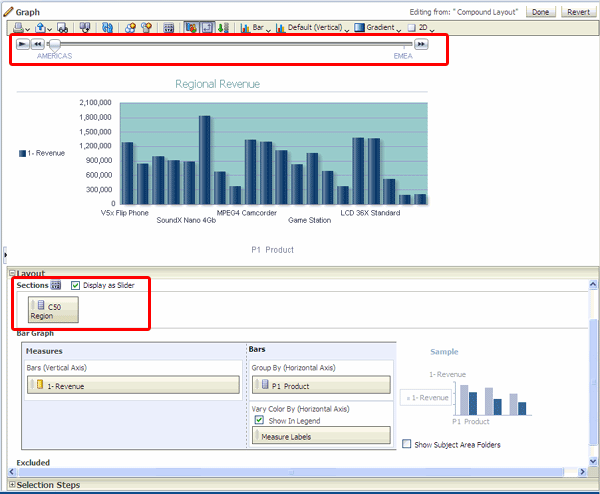Click the export icon in graph toolbar

click(x=40, y=28)
